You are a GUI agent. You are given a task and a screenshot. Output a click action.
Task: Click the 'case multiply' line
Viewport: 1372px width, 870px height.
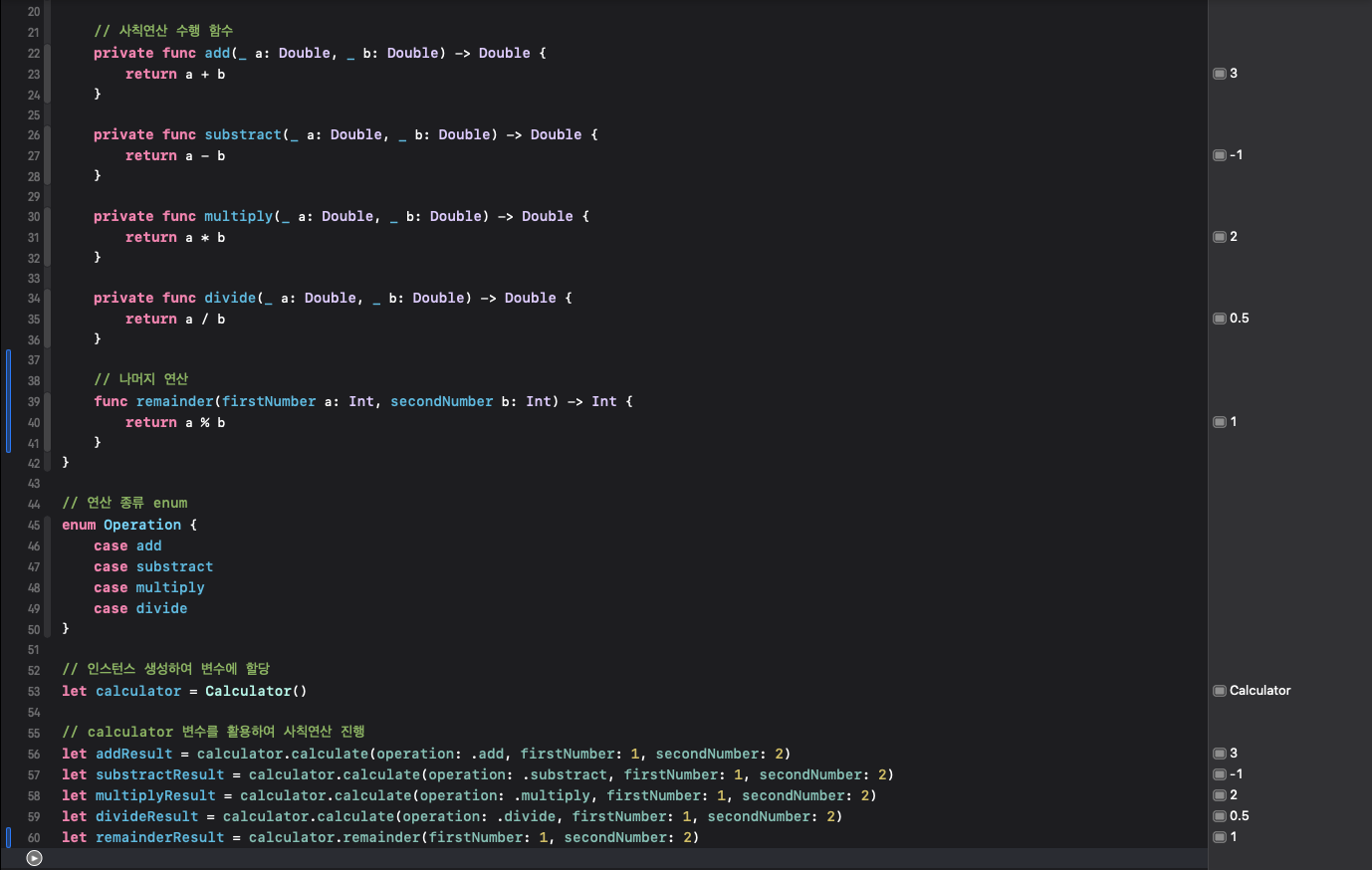pos(149,587)
